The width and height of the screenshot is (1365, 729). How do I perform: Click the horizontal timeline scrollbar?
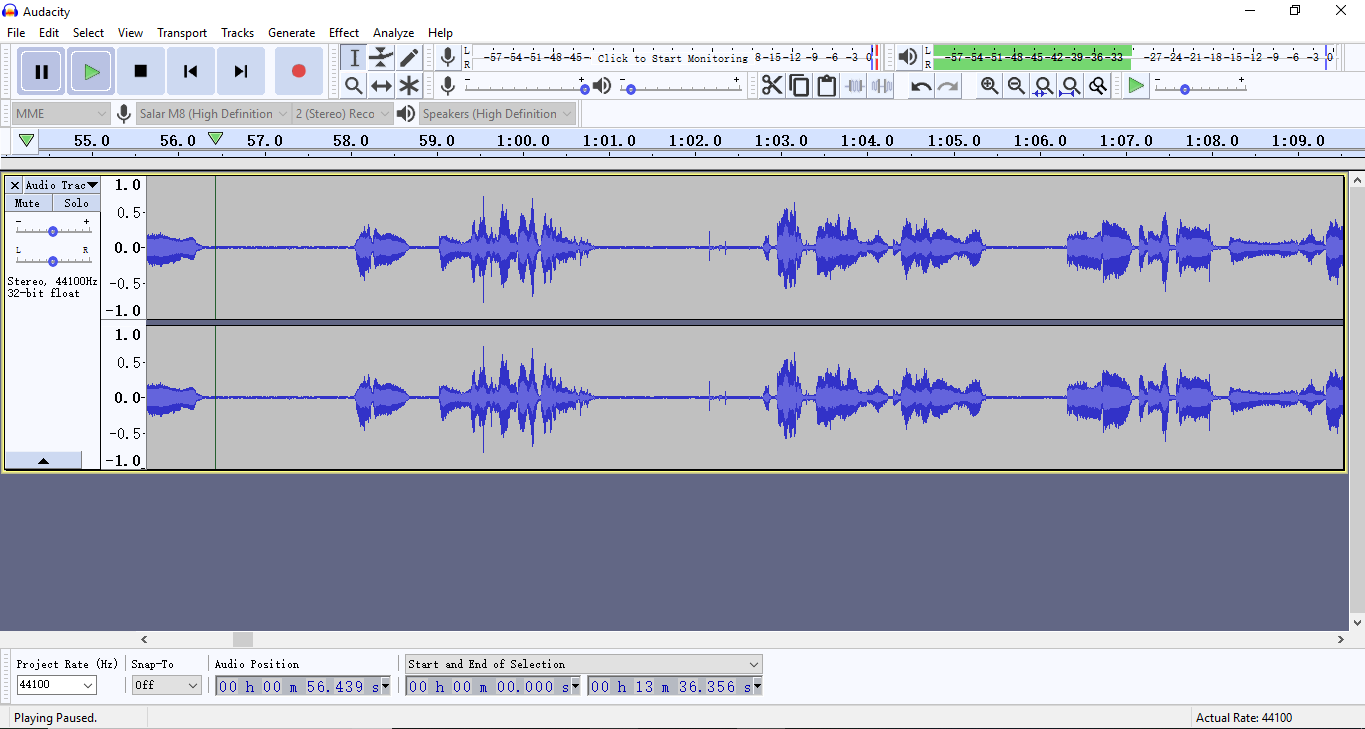242,639
